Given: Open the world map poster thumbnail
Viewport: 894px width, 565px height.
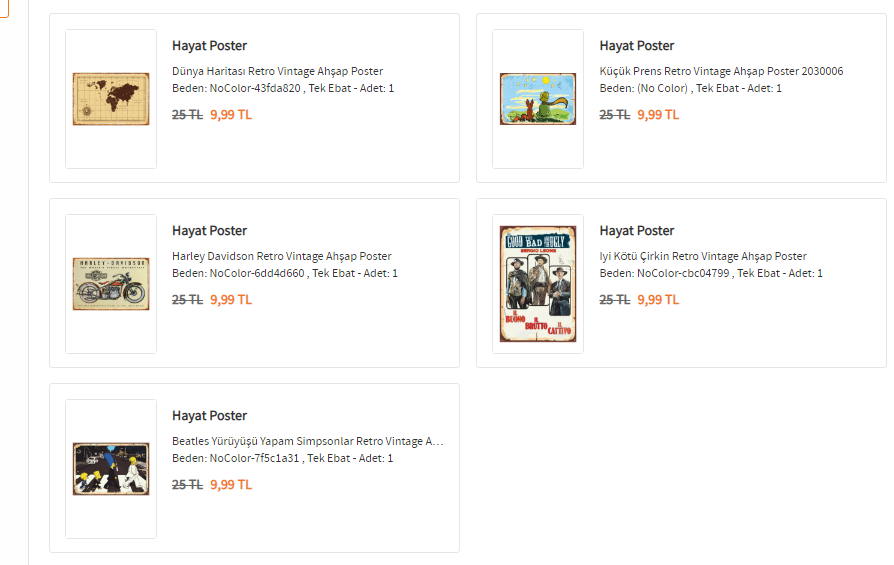Looking at the screenshot, I should [x=111, y=99].
